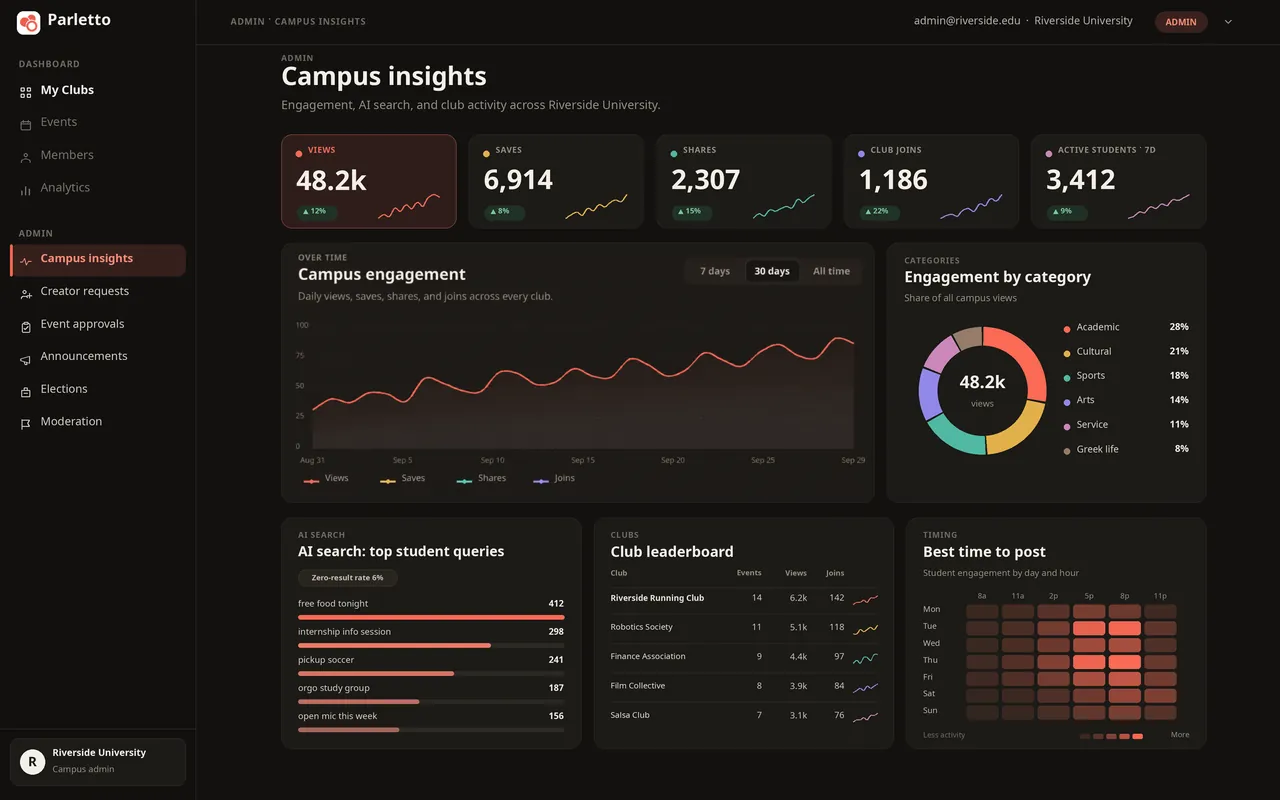The width and height of the screenshot is (1280, 800).
Task: Open the Moderation page
Action: (97, 421)
